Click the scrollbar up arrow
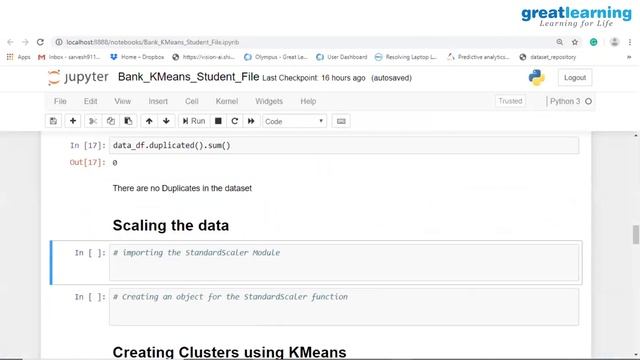640x360 pixels. (636, 136)
